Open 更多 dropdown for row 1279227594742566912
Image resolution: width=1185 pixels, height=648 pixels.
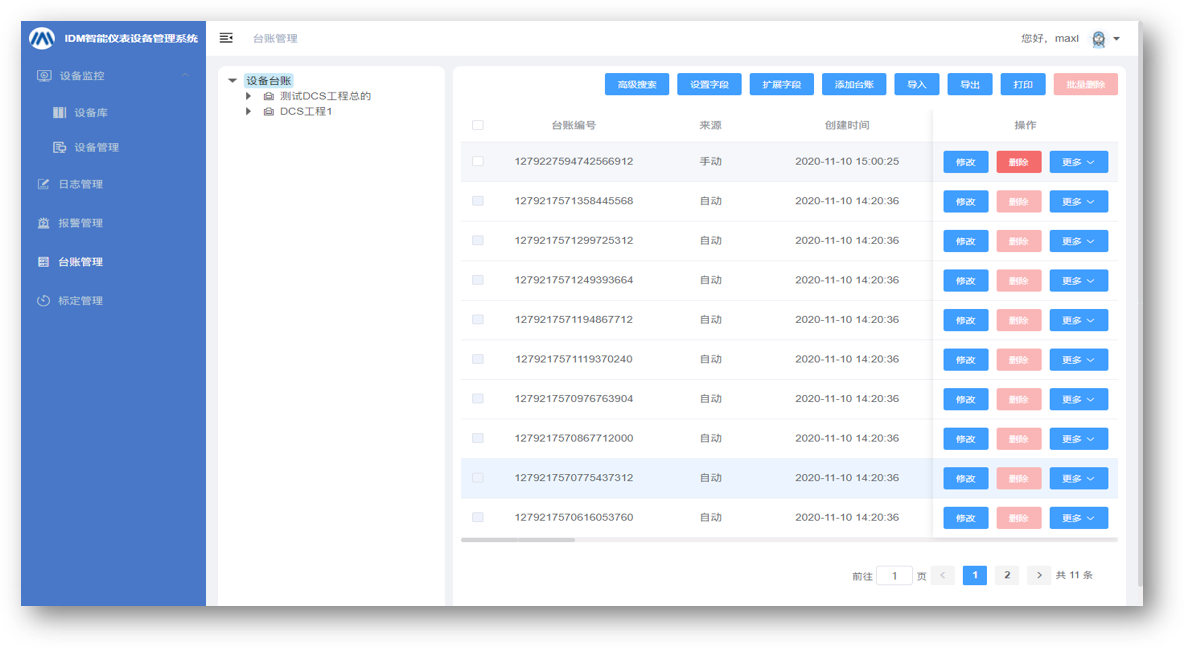click(1078, 162)
